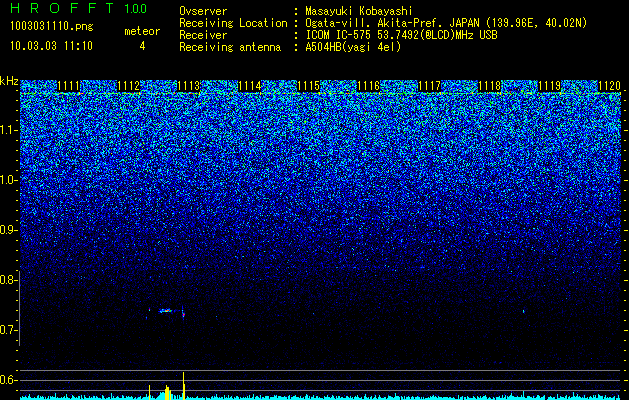
Task: Click the meteor count label
Action: [x=142, y=31]
